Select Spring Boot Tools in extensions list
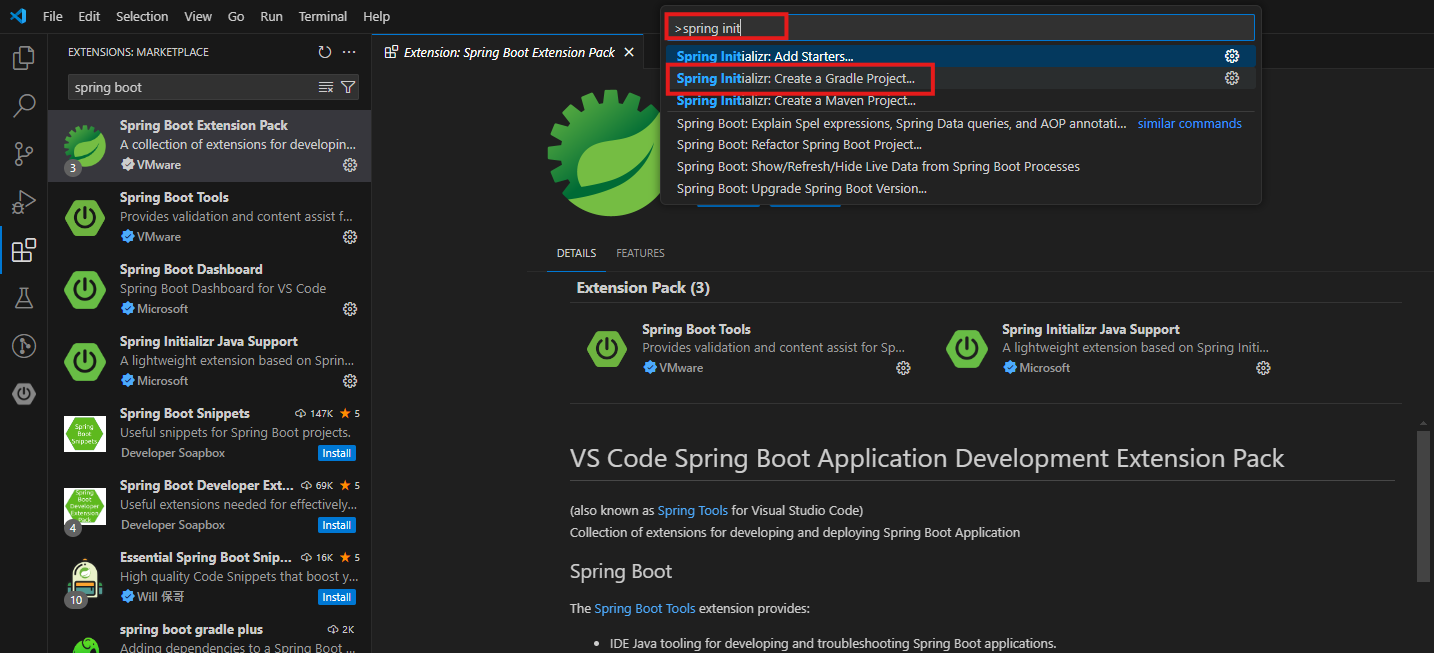The height and width of the screenshot is (653, 1434). click(x=210, y=217)
